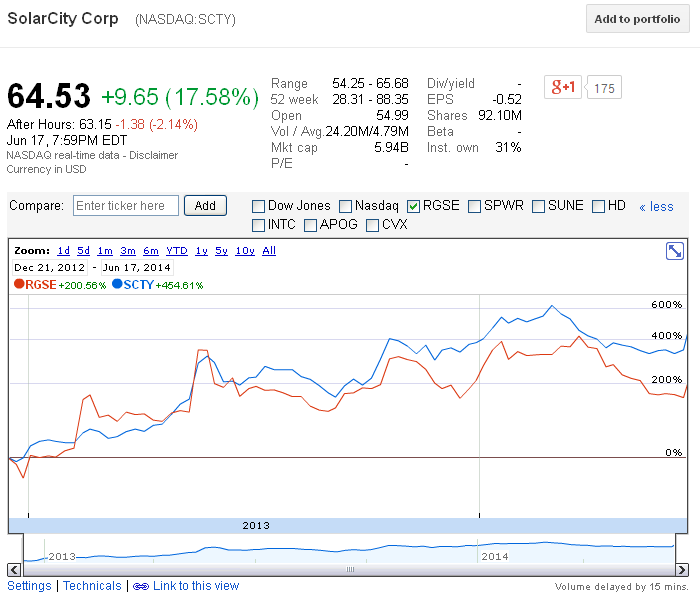Uncheck the RGSE comparison checkbox
This screenshot has width=700, height=596.
tap(413, 206)
